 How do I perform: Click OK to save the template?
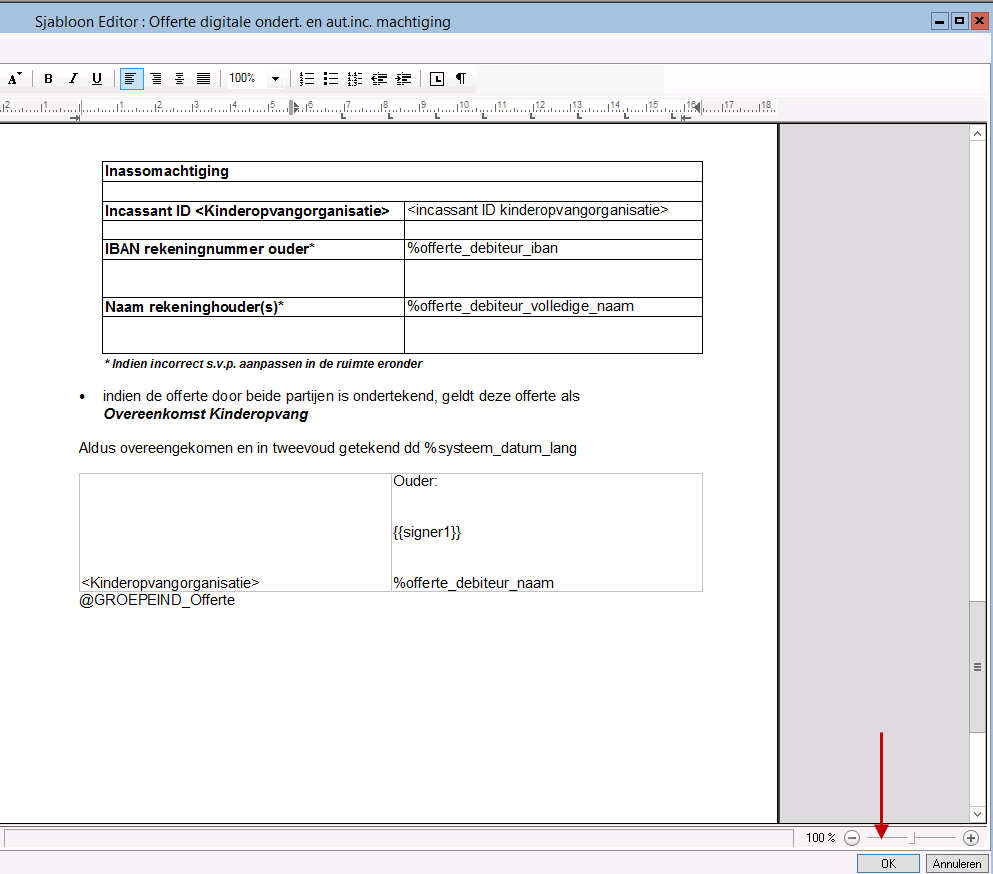[888, 864]
